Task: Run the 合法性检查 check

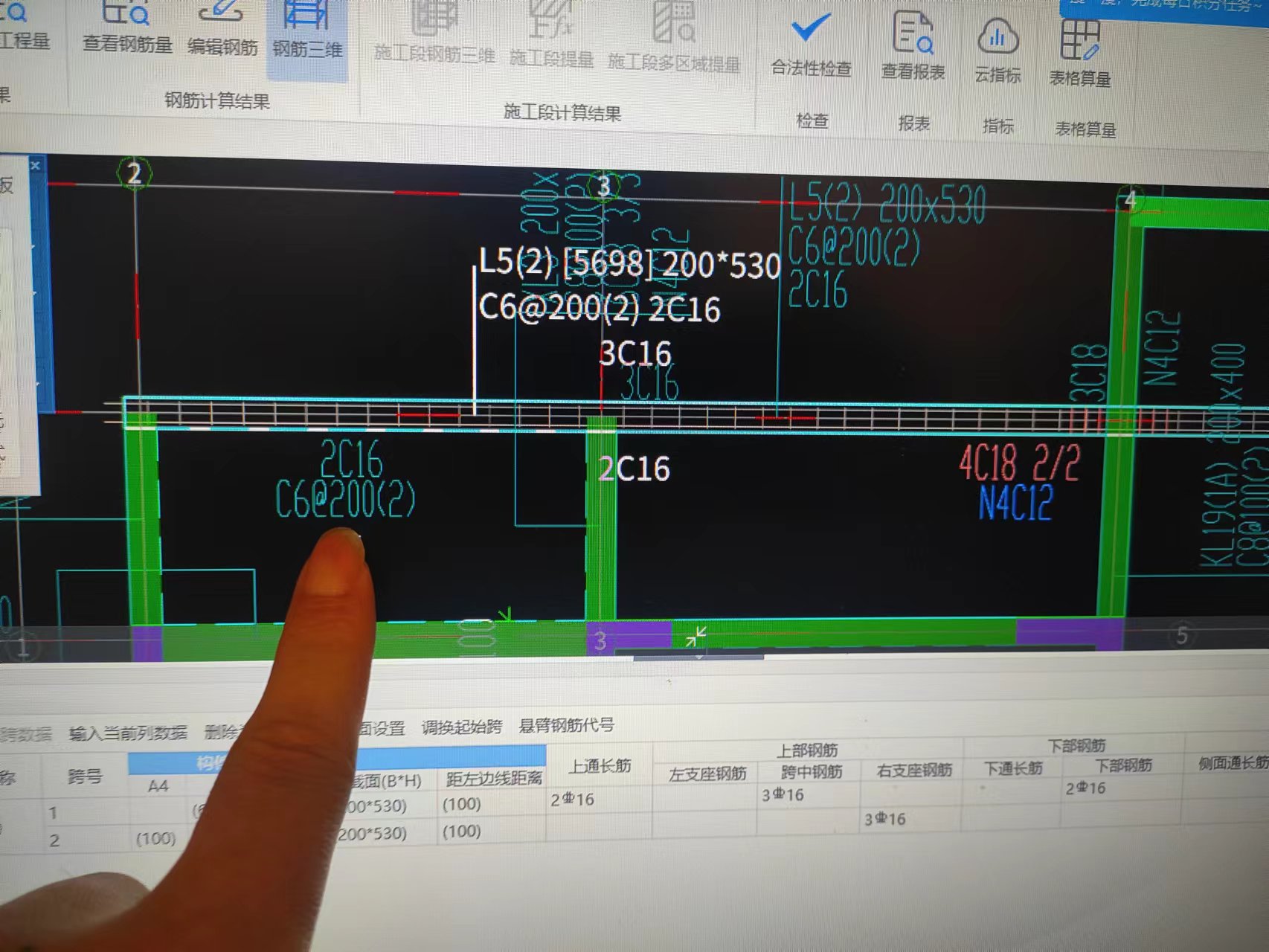Action: click(x=811, y=46)
